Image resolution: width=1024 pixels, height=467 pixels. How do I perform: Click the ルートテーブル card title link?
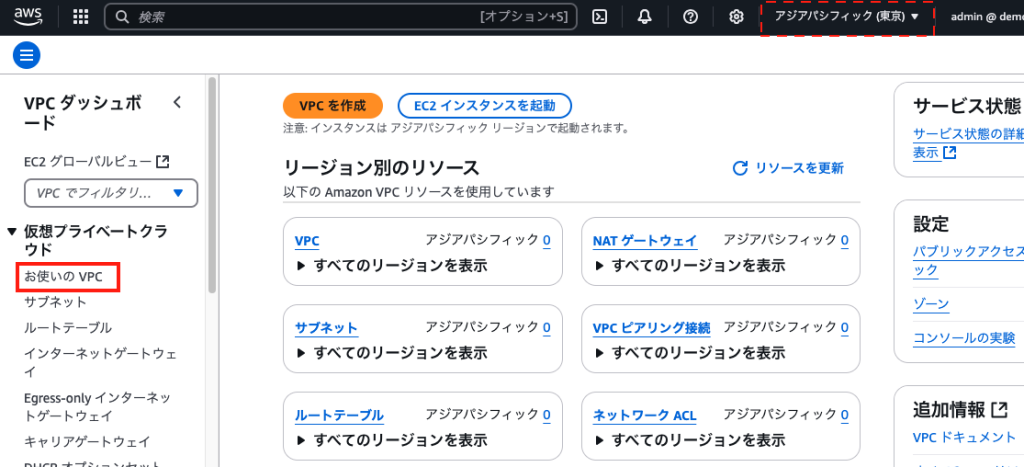point(339,415)
